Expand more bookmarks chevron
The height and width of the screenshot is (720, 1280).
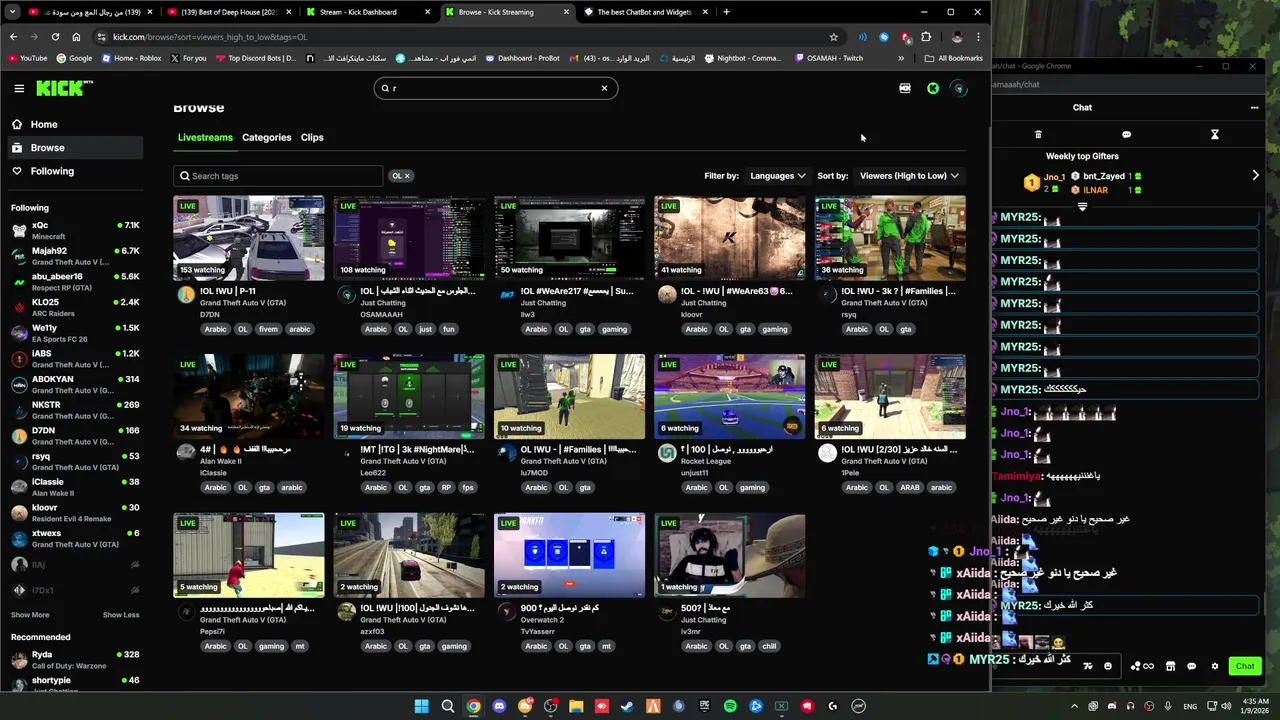[901, 58]
